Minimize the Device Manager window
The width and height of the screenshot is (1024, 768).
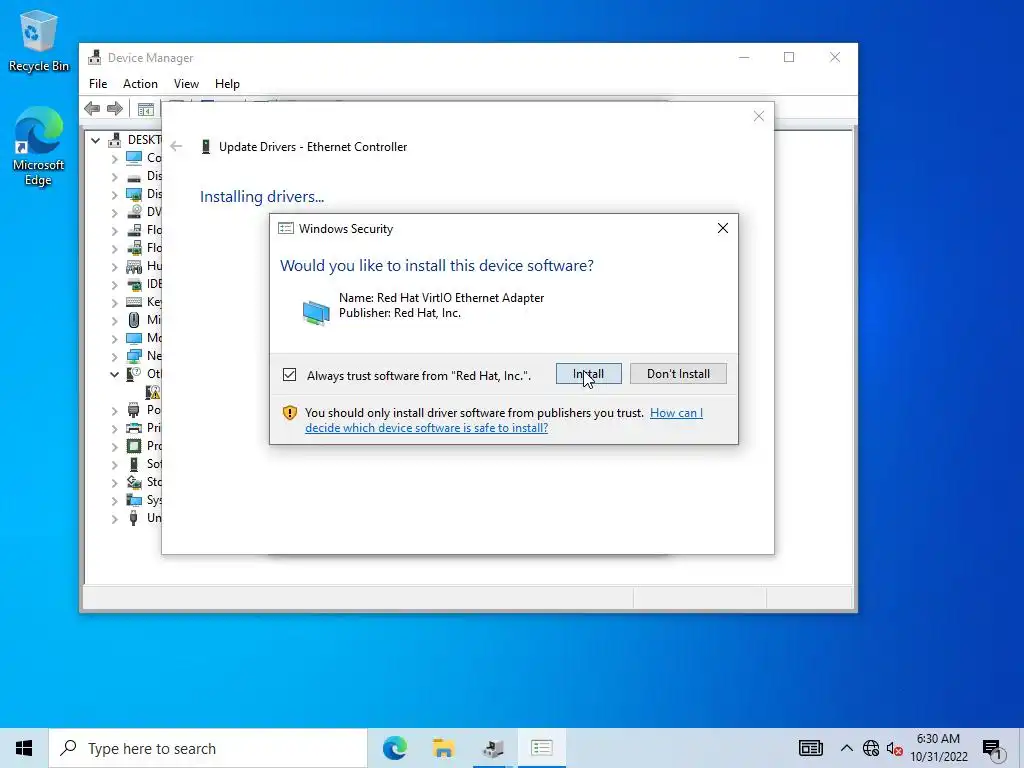point(744,57)
